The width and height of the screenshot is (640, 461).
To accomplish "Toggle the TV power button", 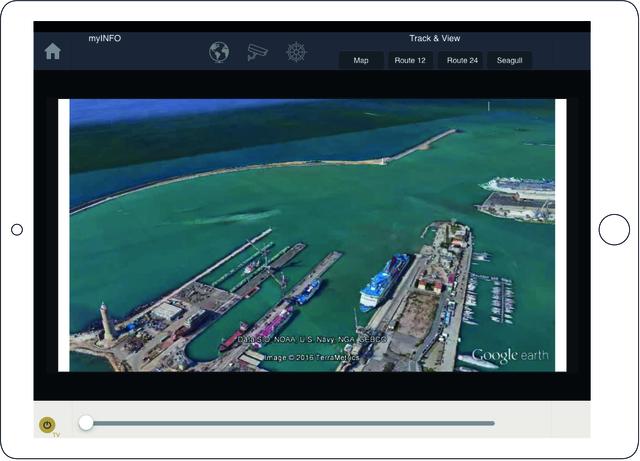I will pos(47,425).
